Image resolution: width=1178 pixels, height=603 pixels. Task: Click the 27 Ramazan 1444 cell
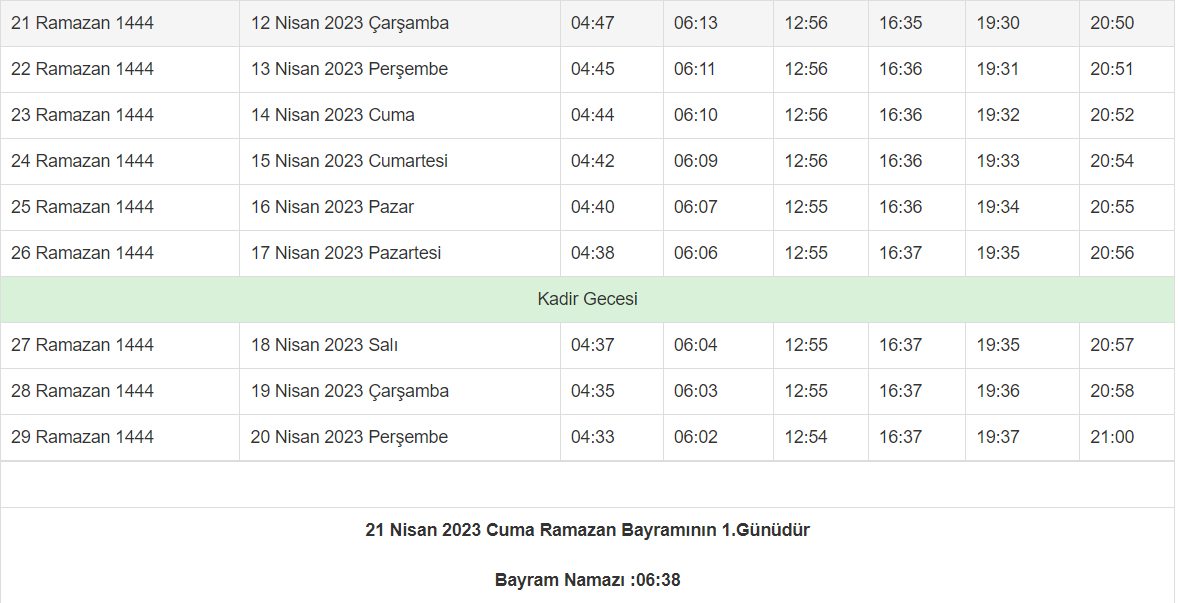(x=82, y=345)
